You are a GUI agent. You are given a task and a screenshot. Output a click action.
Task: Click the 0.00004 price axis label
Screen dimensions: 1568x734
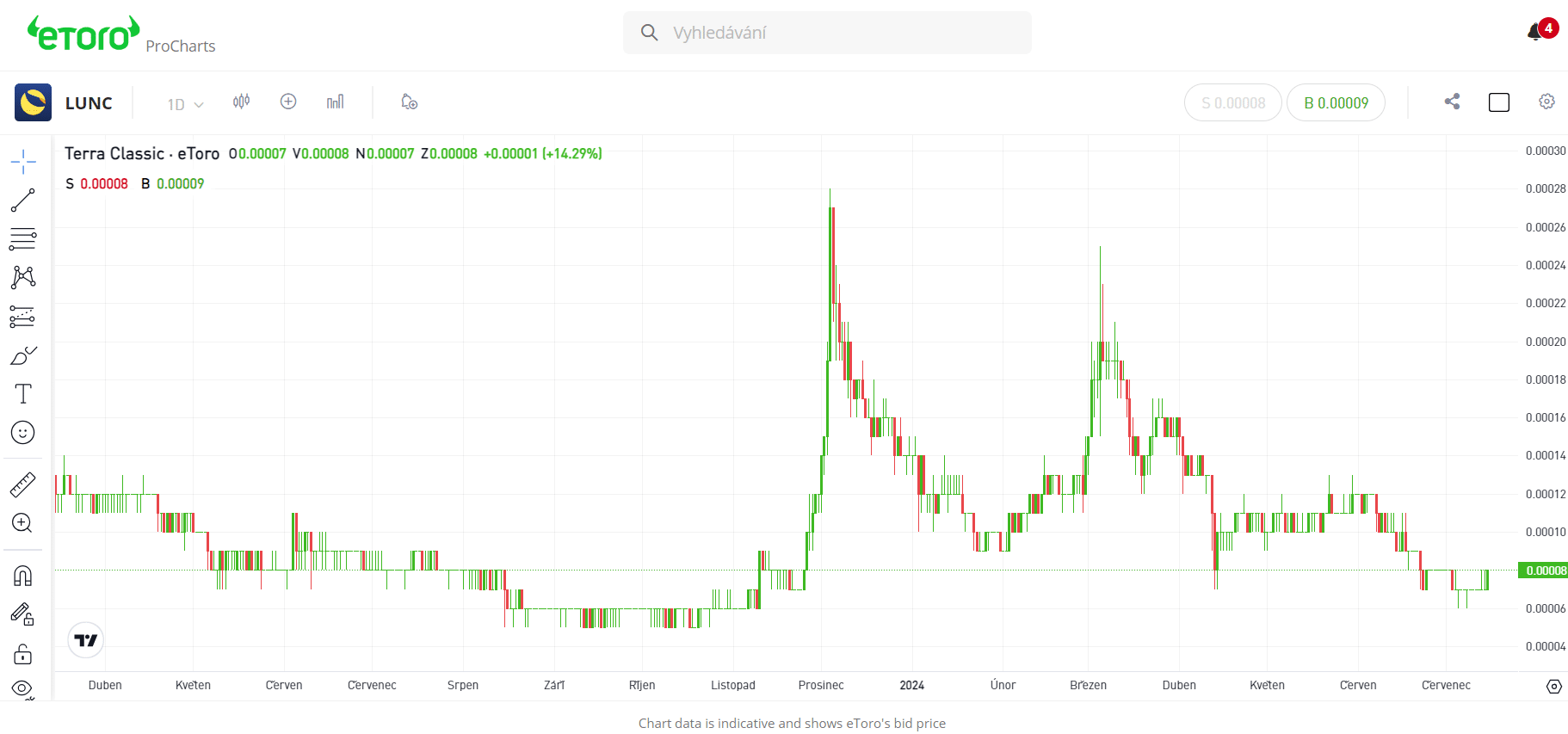(1546, 646)
